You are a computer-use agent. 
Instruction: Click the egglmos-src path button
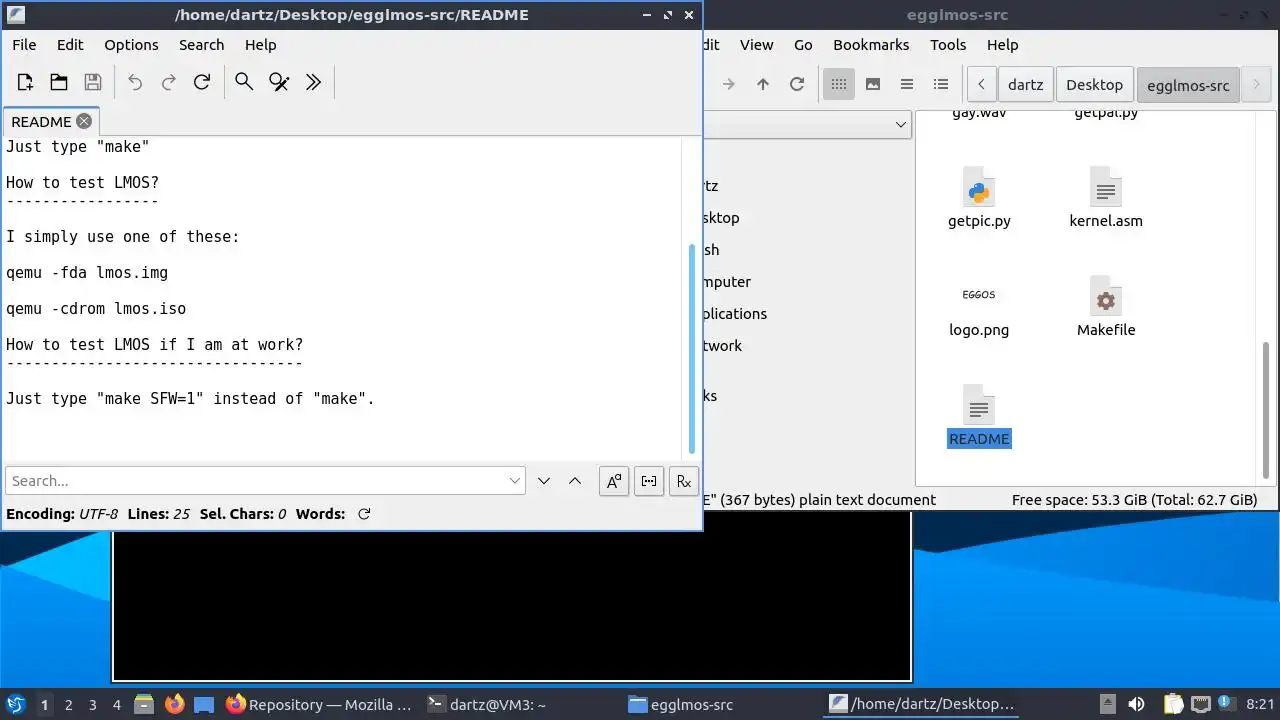click(1188, 84)
